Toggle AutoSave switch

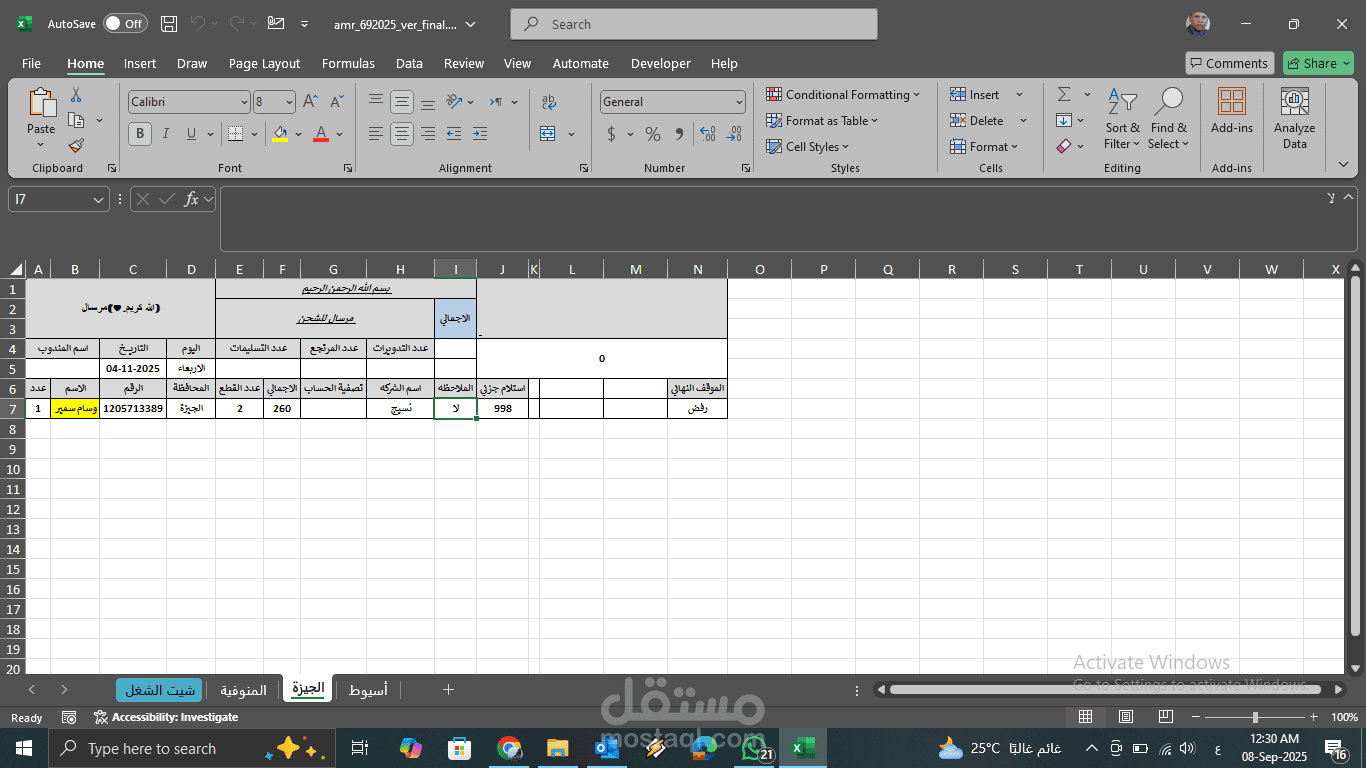[125, 24]
